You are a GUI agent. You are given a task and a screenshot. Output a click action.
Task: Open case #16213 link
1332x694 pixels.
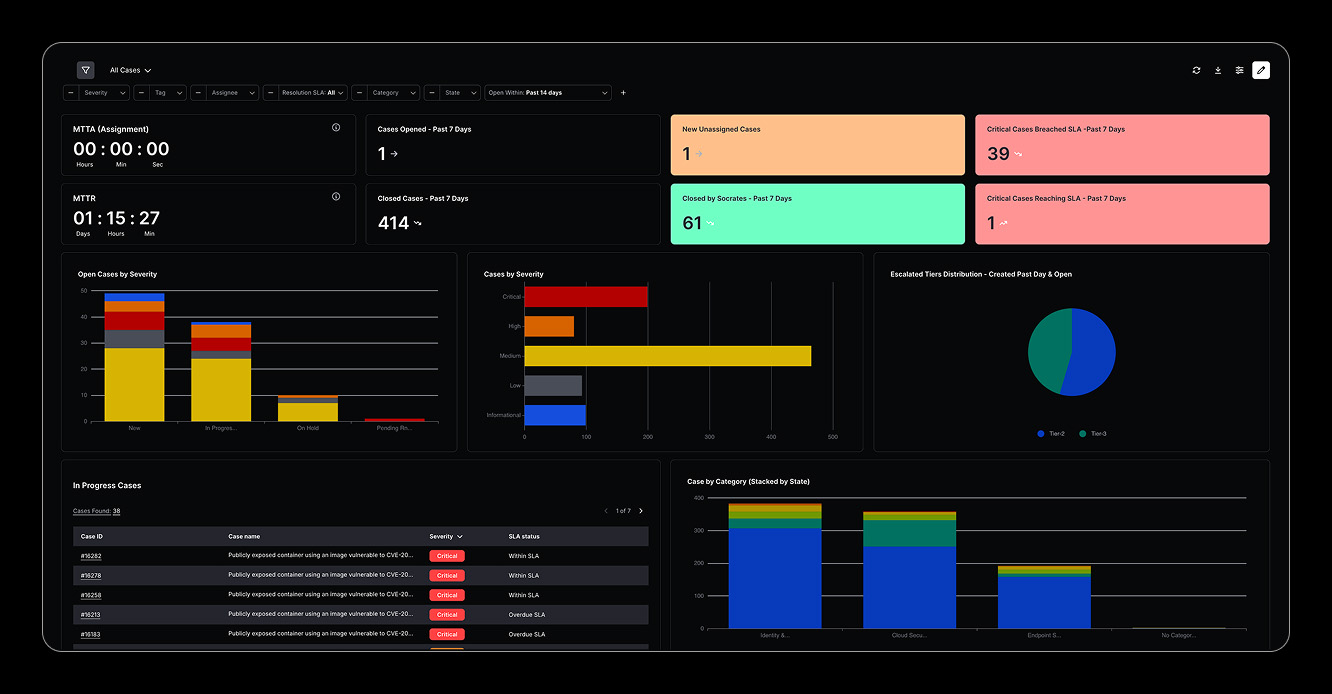pyautogui.click(x=91, y=615)
